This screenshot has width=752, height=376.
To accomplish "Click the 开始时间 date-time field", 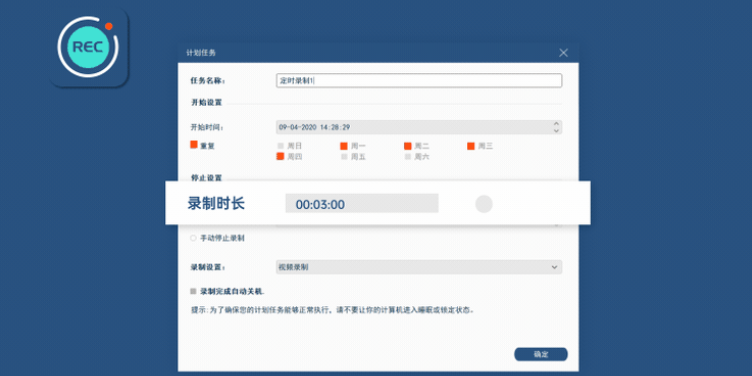I will point(419,127).
